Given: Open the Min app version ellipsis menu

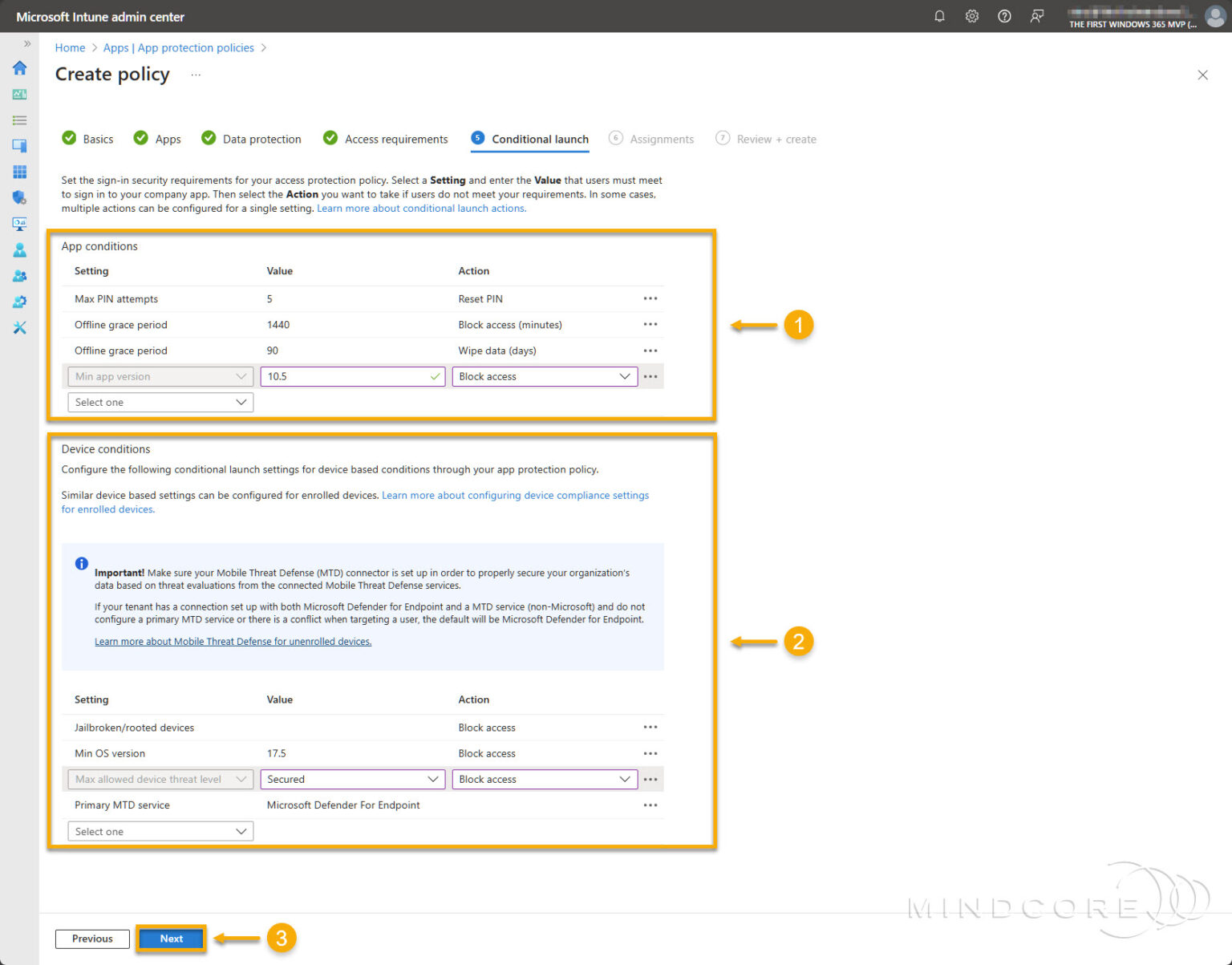Looking at the screenshot, I should pos(650,376).
